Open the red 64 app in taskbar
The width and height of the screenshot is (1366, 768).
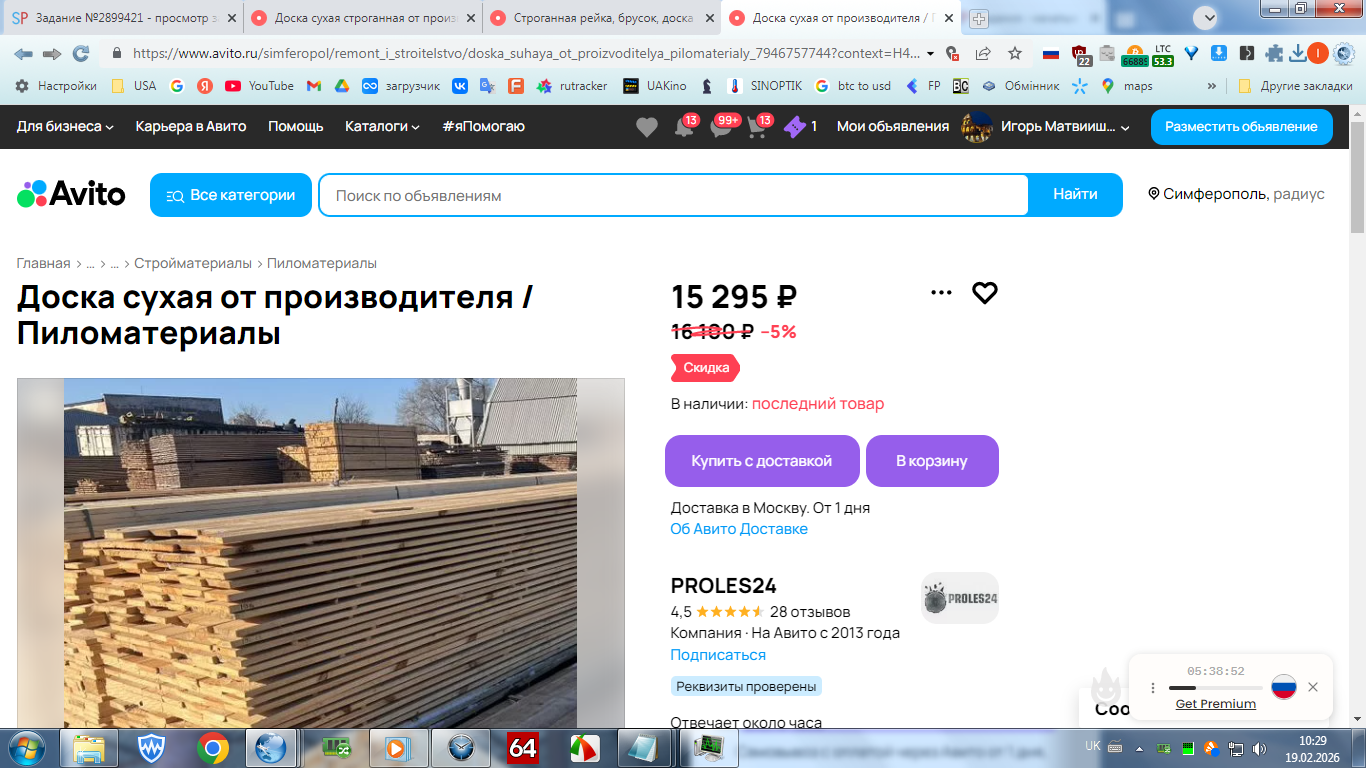click(x=523, y=747)
